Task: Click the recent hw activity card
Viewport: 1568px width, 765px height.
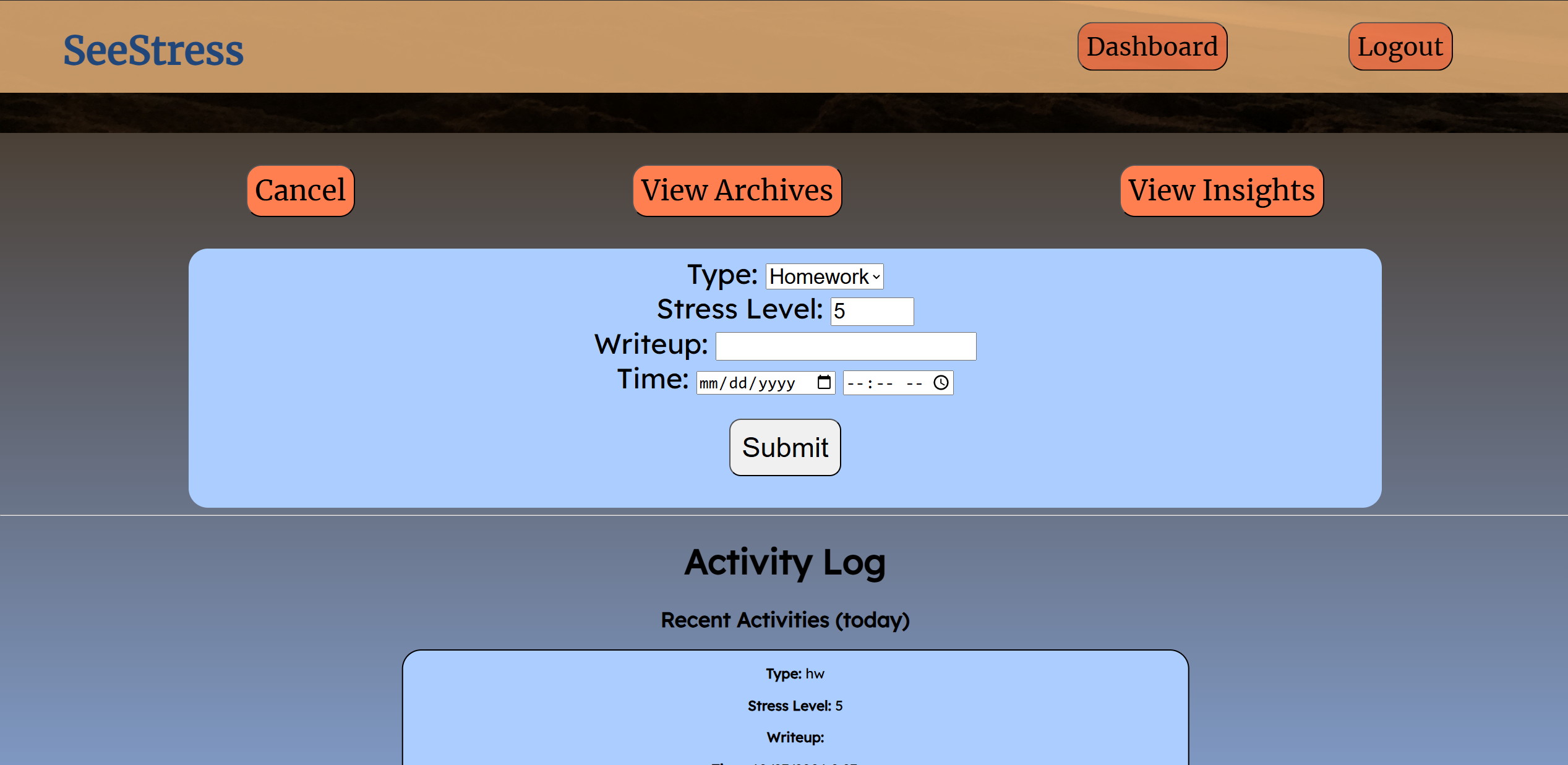Action: [795, 705]
